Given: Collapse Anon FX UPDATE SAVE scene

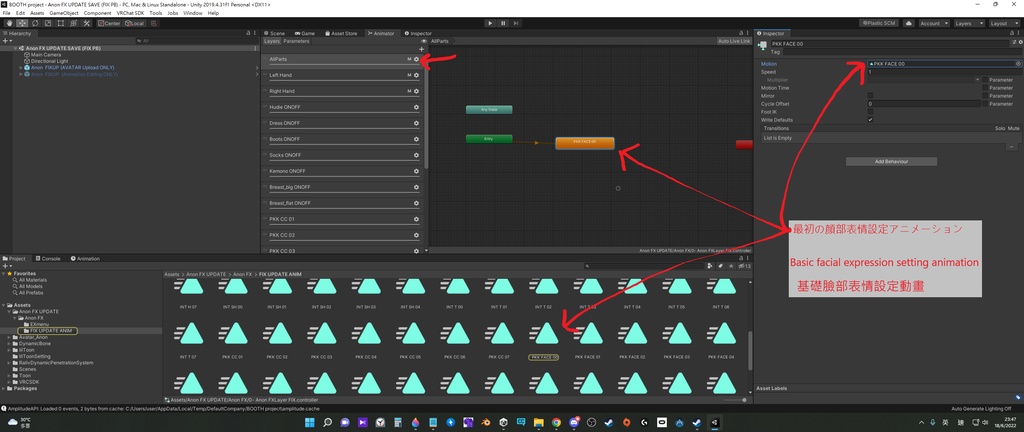Looking at the screenshot, I should (x=15, y=48).
